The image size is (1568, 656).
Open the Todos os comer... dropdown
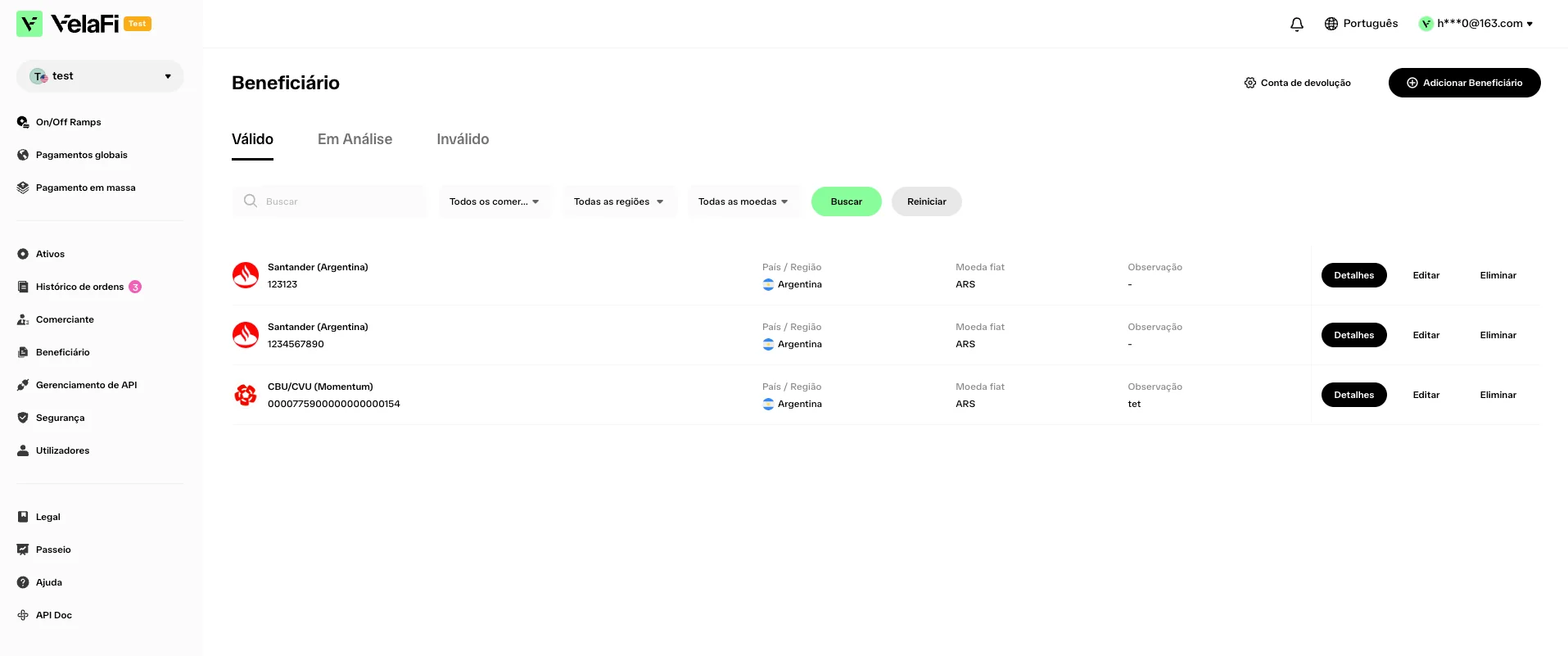point(495,201)
